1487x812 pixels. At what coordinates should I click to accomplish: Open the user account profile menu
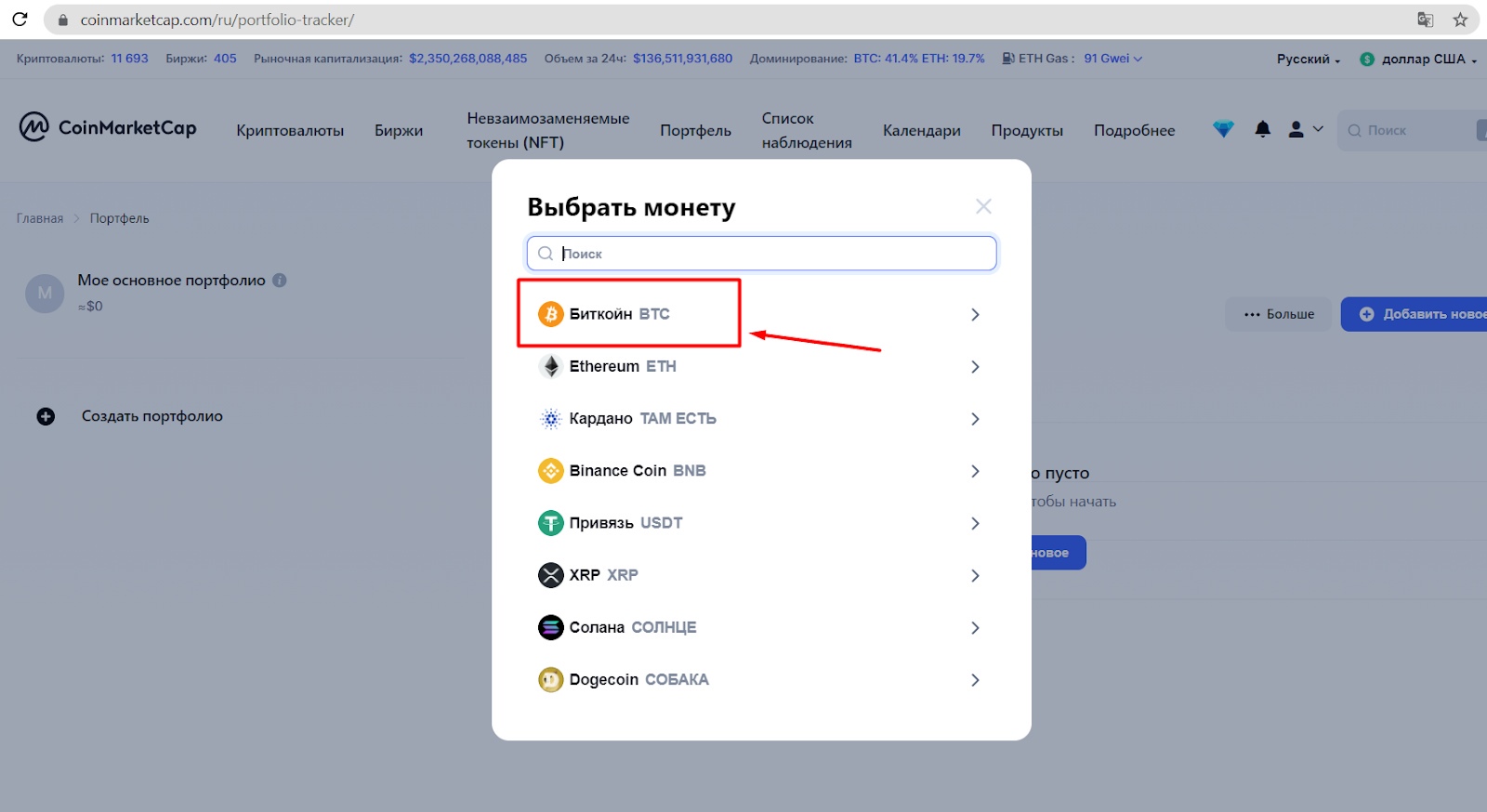pyautogui.click(x=1305, y=130)
